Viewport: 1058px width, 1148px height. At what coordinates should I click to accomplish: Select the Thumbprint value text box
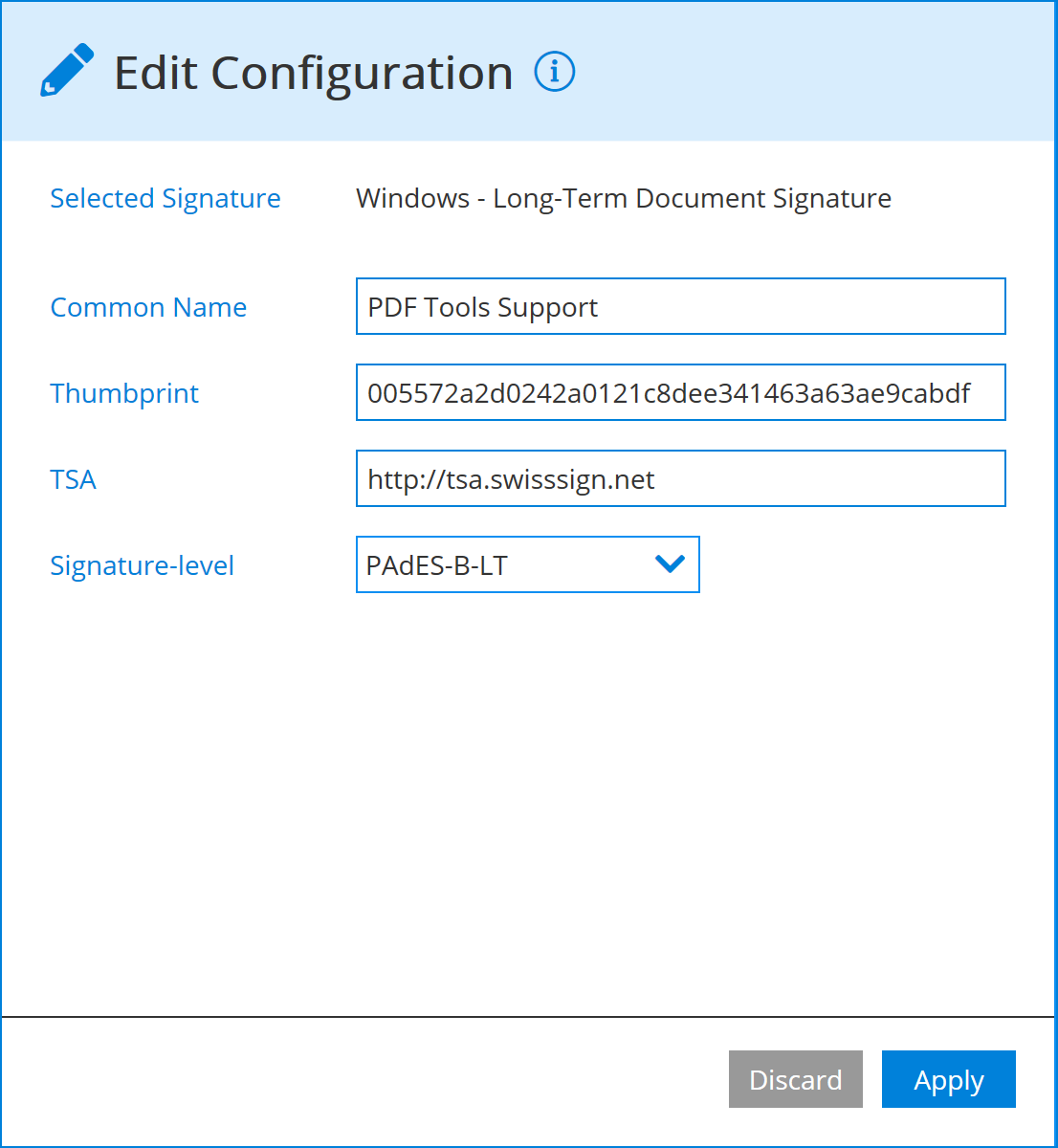[x=680, y=392]
